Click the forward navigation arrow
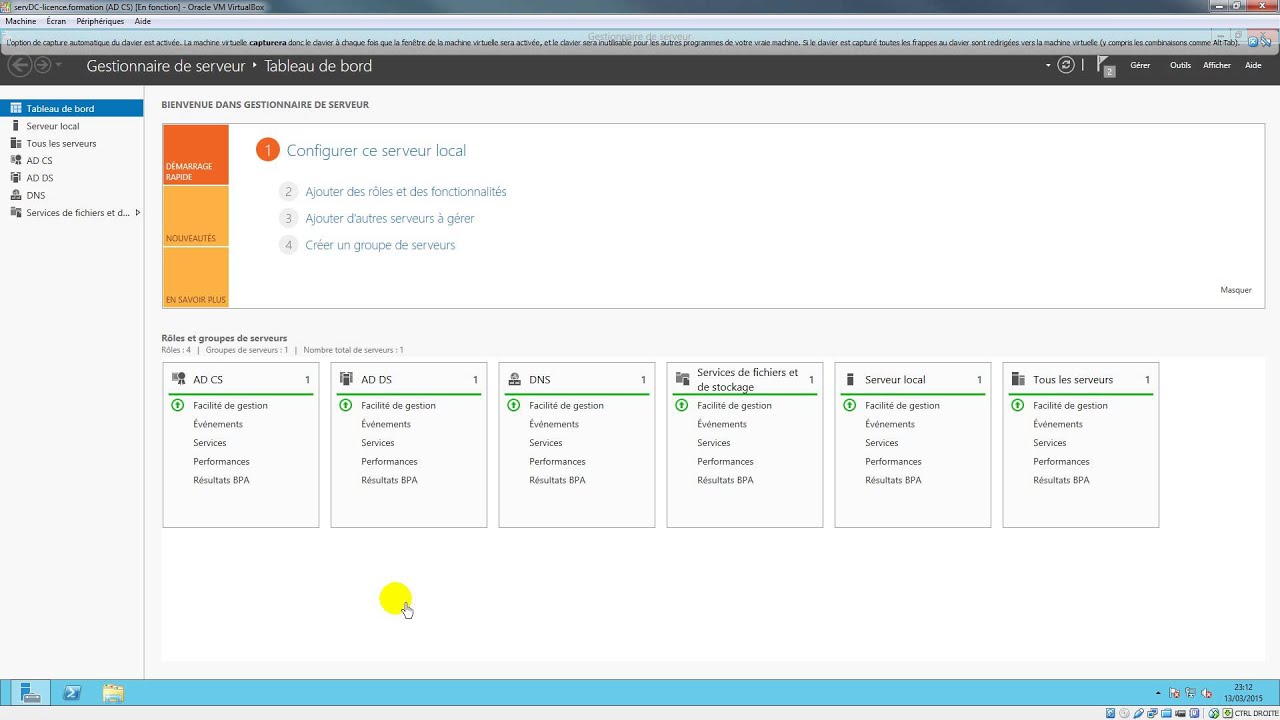 pyautogui.click(x=43, y=65)
